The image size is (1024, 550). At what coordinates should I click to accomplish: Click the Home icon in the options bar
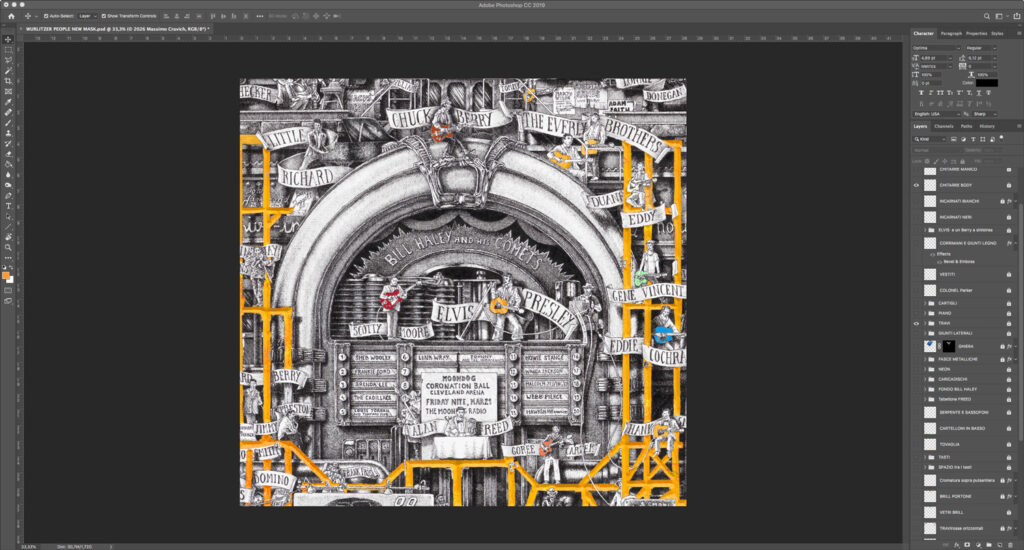point(11,16)
